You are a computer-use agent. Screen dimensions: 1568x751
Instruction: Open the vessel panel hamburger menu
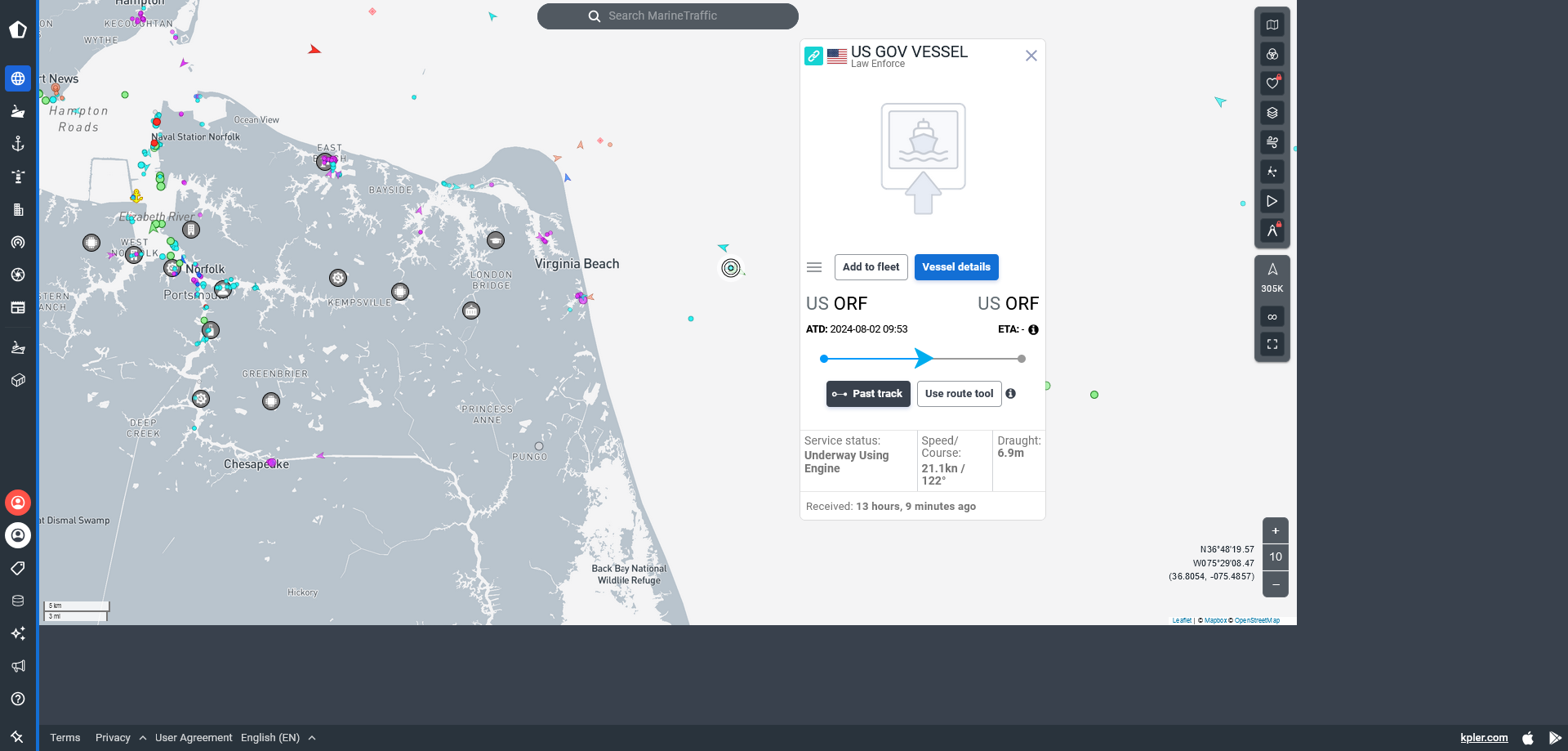[x=814, y=267]
